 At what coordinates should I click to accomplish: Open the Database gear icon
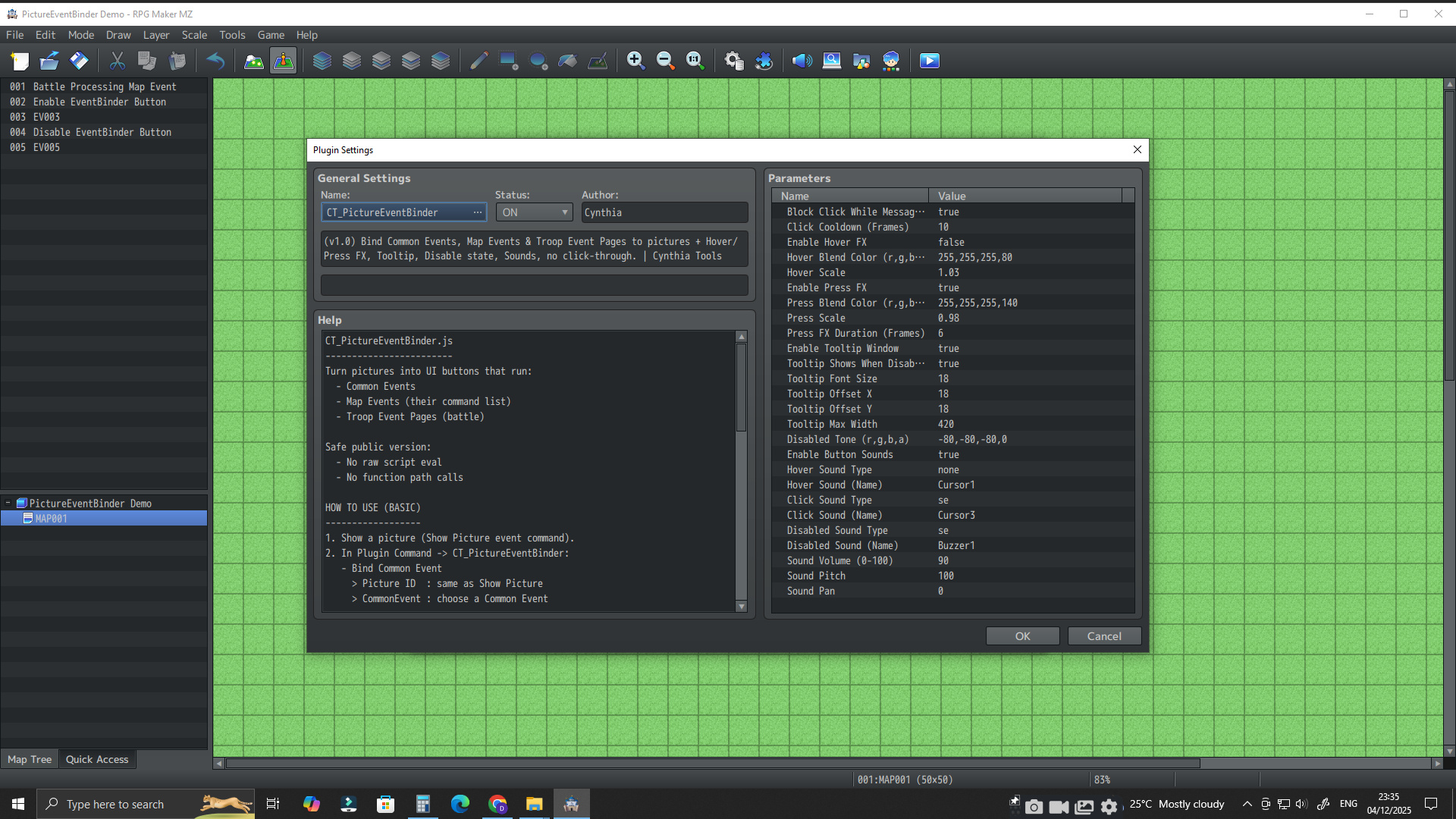733,61
